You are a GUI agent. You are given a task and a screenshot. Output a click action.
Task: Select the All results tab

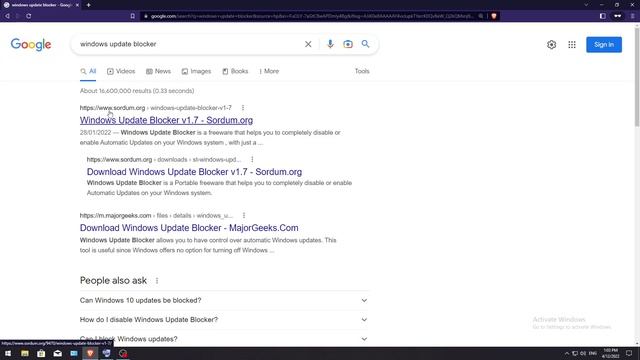click(x=88, y=71)
